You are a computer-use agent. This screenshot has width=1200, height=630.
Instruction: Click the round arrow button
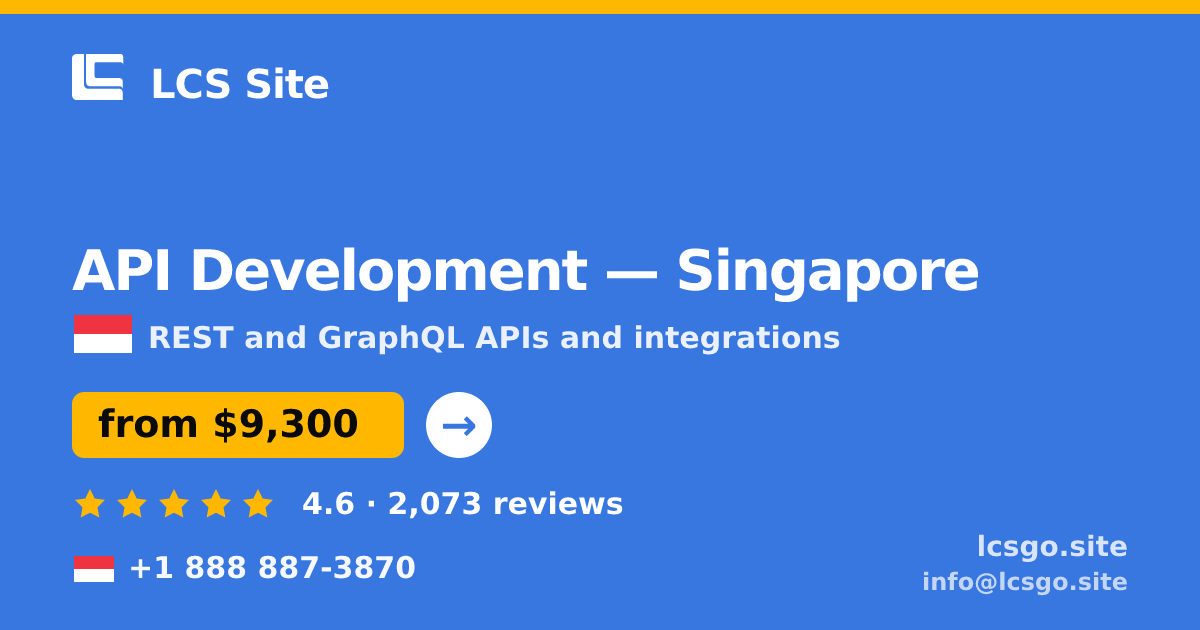(x=459, y=425)
